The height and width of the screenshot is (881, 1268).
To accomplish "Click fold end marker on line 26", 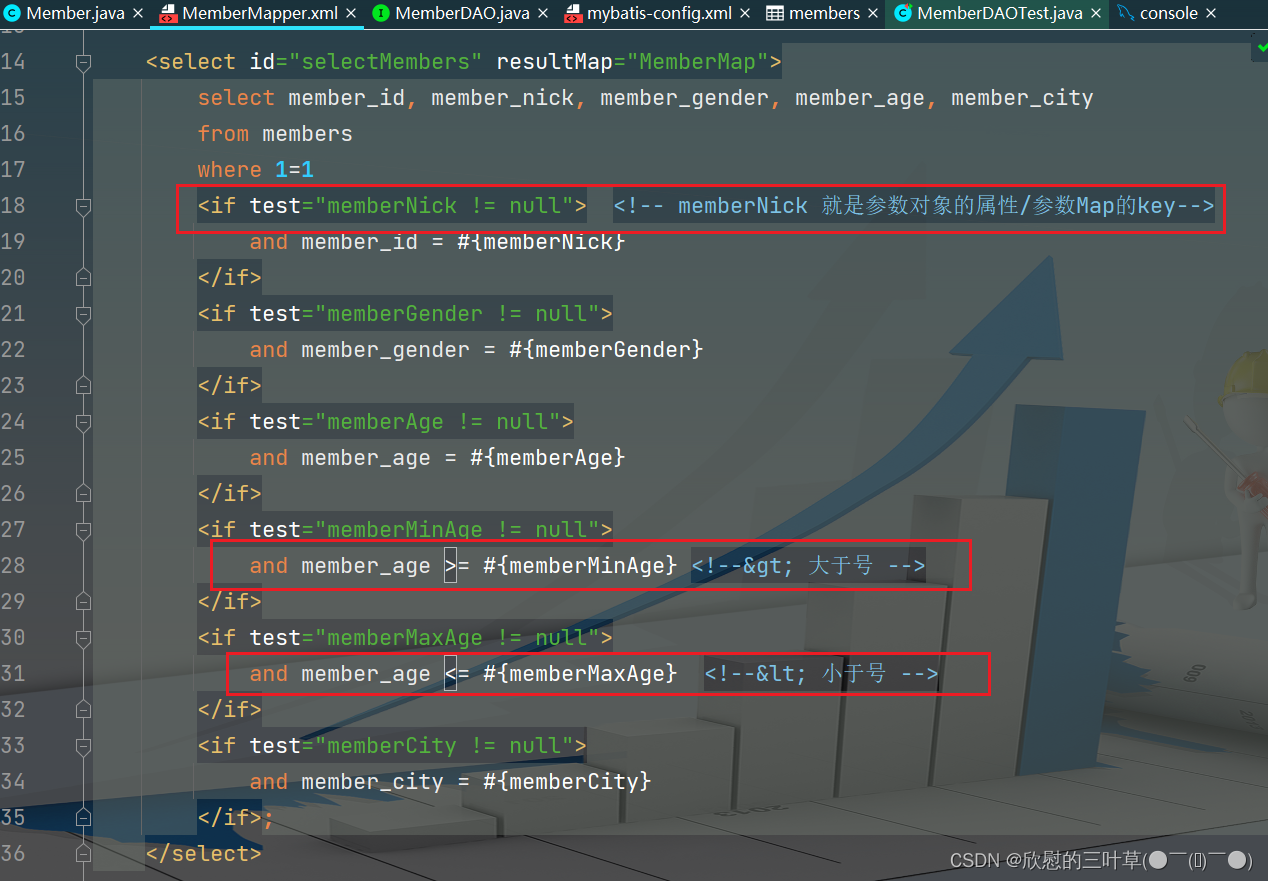I will (x=83, y=494).
